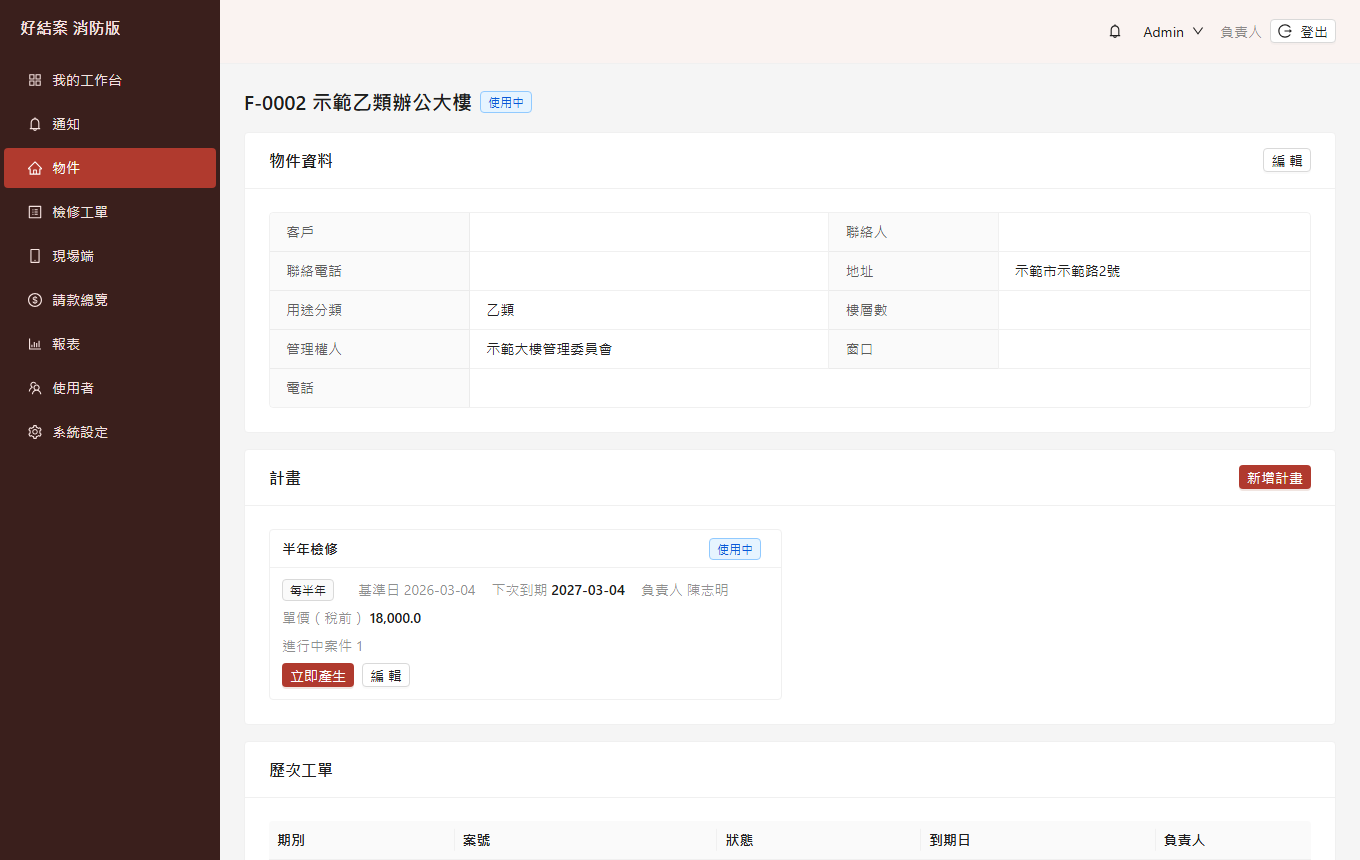Click the 現場端 mobile icon

35,256
